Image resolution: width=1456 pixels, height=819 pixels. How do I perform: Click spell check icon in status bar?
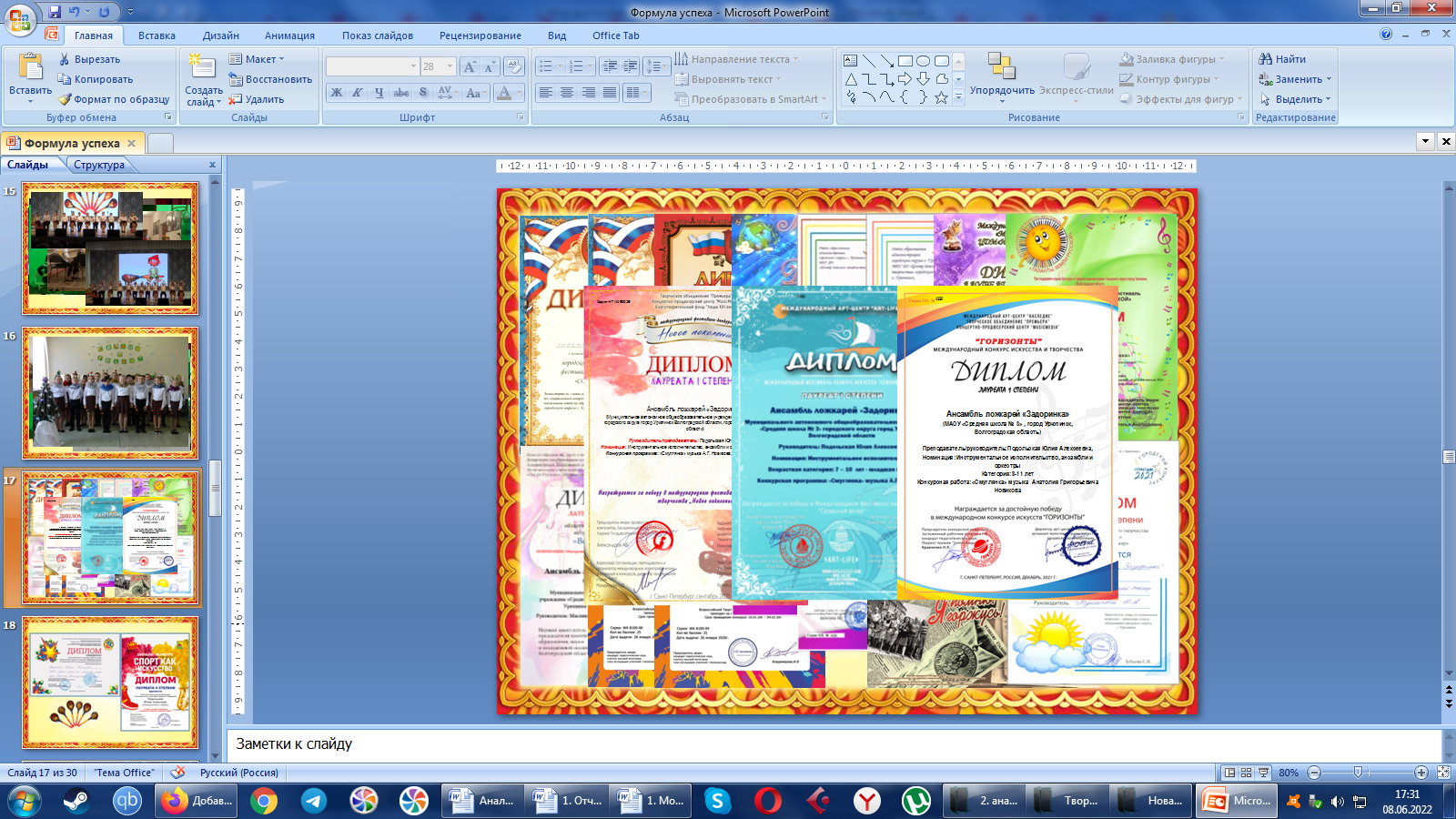[x=177, y=773]
